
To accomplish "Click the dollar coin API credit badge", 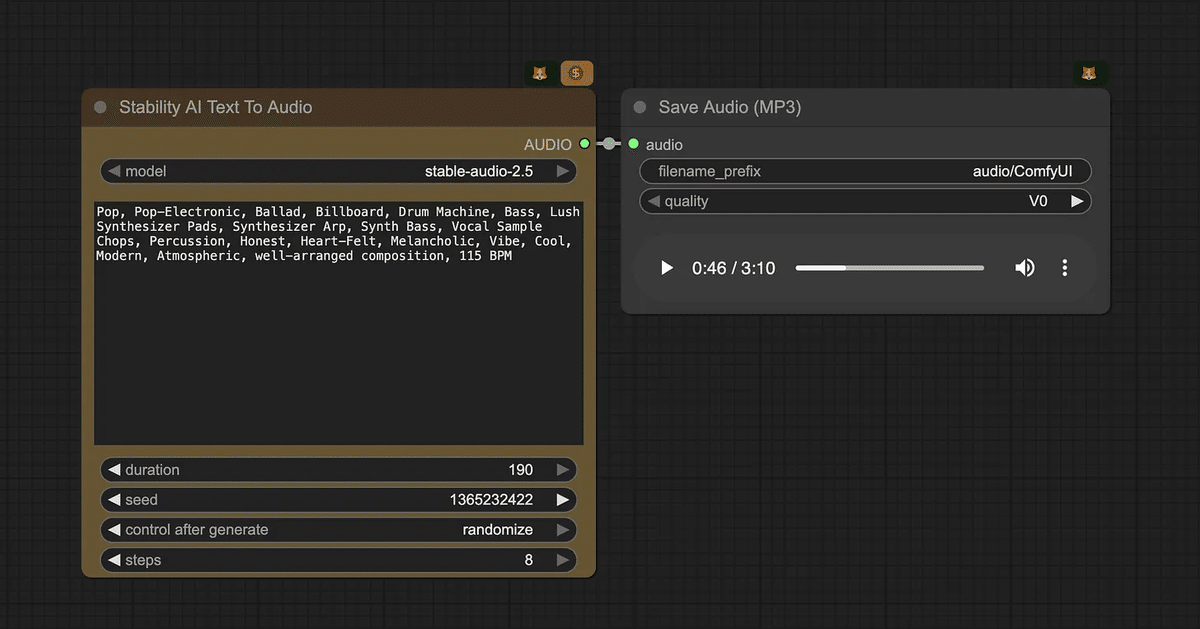I will pyautogui.click(x=576, y=73).
